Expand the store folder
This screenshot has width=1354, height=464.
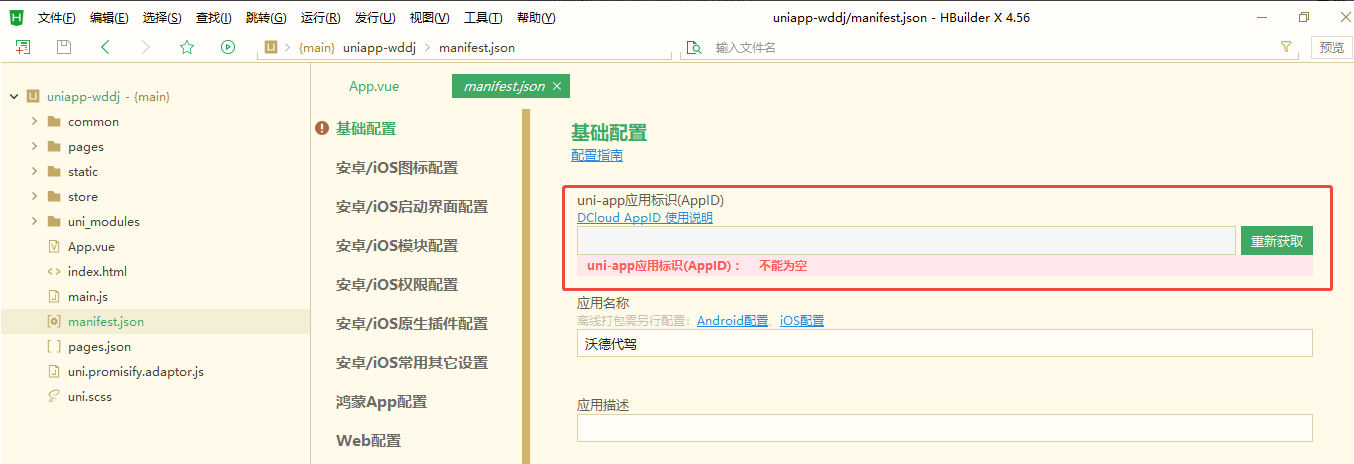[x=34, y=197]
